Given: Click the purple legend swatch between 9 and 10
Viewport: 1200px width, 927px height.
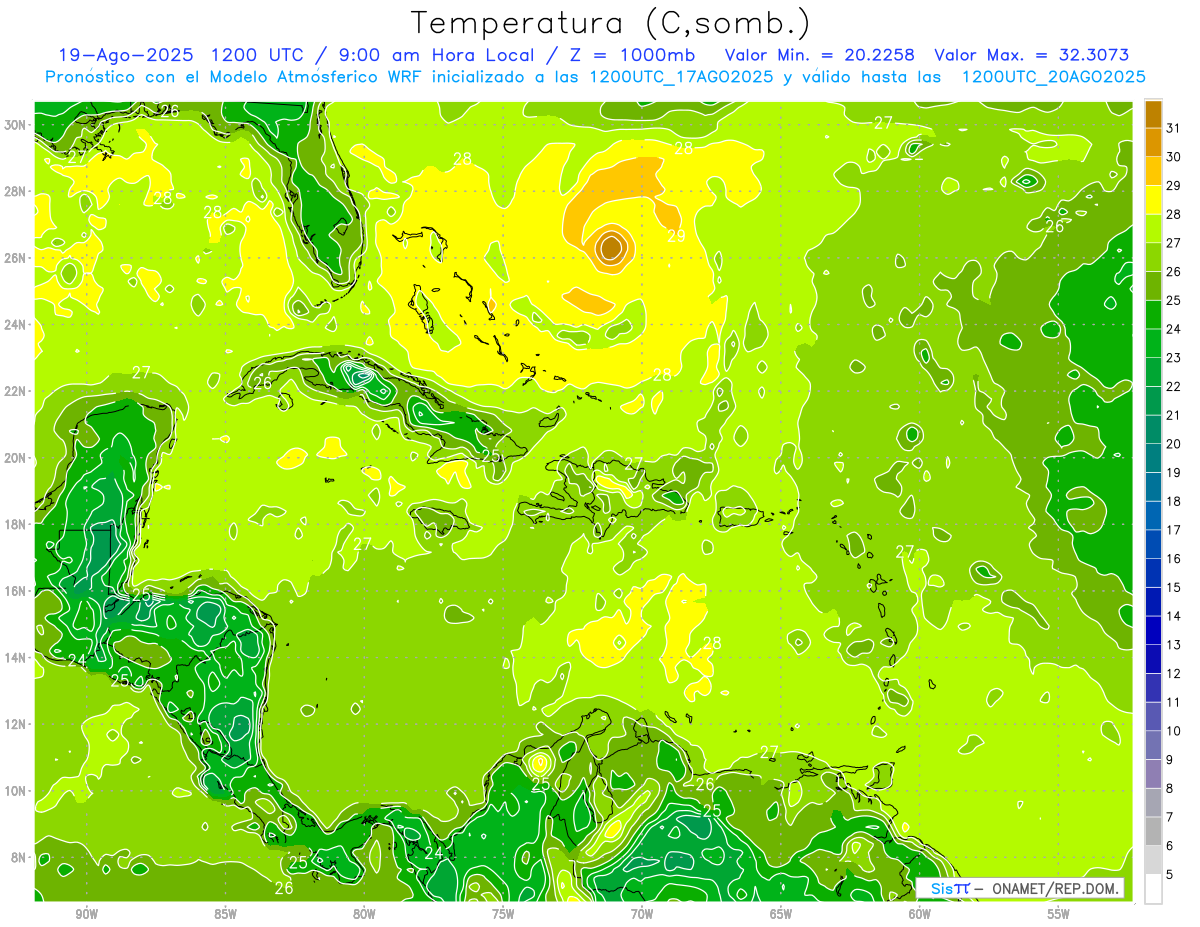Looking at the screenshot, I should [x=1154, y=745].
